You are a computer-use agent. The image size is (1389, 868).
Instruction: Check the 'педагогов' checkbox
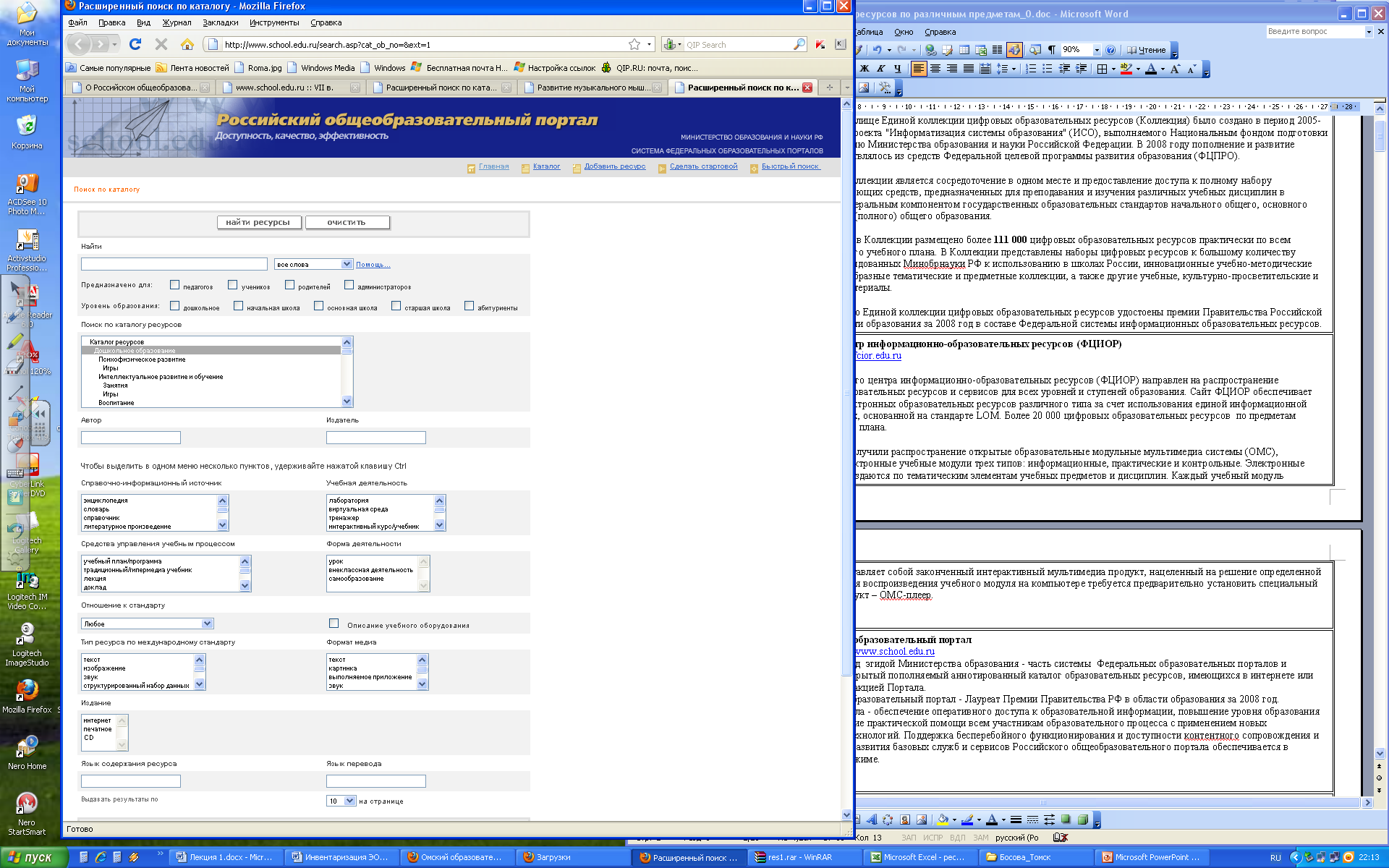click(x=174, y=285)
